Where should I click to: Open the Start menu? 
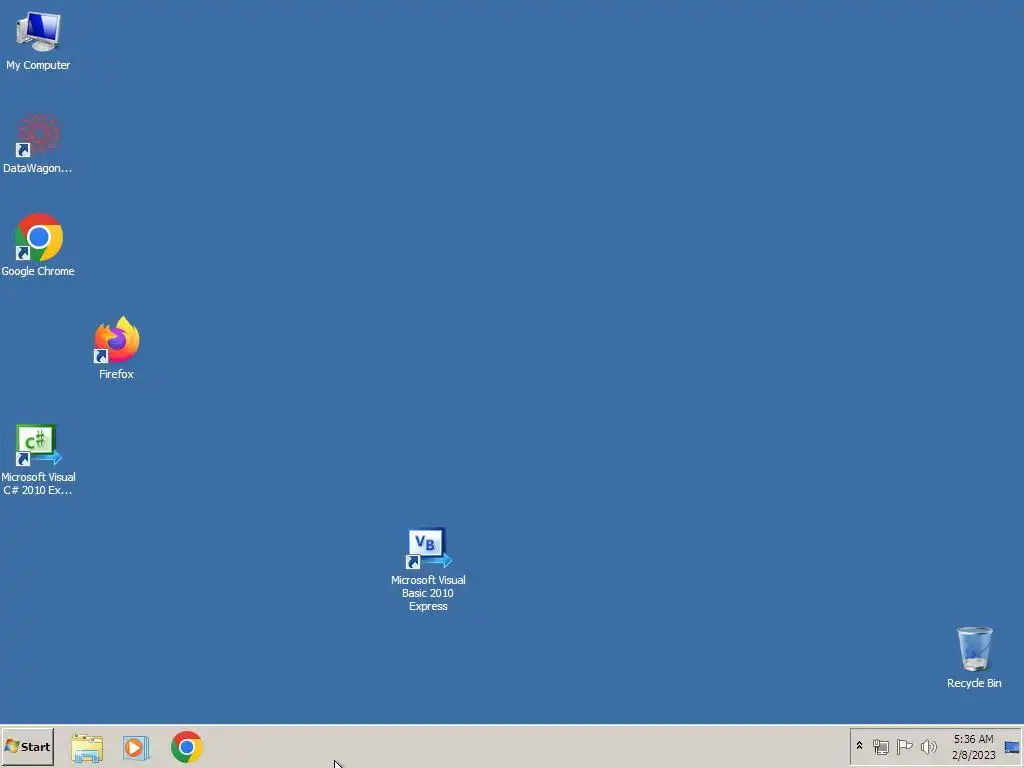27,746
